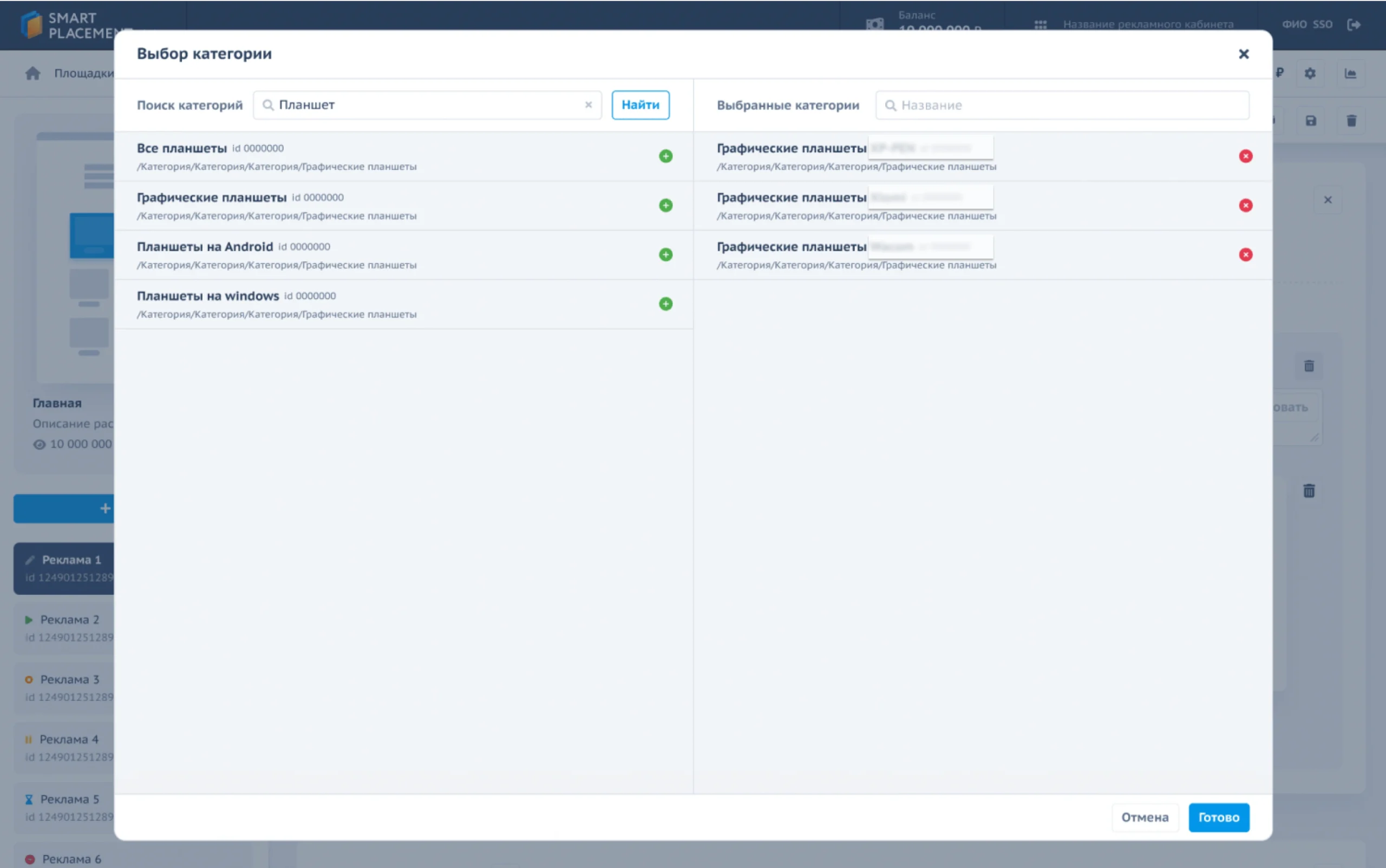Image resolution: width=1386 pixels, height=868 pixels.
Task: Confirm selection with 'Готово' button
Action: 1218,817
